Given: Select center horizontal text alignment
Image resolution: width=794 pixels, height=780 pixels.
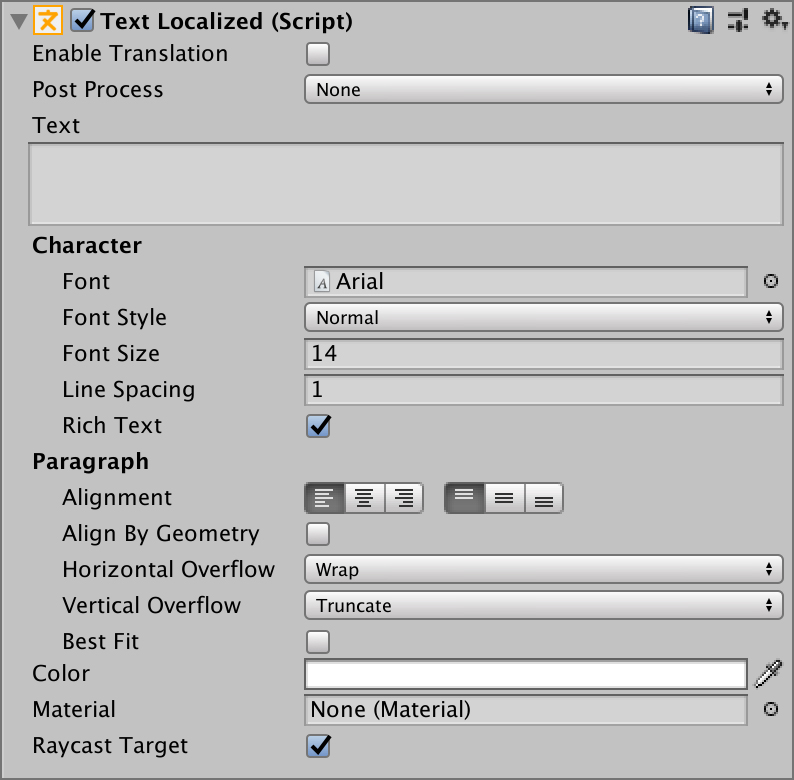Looking at the screenshot, I should pos(364,498).
